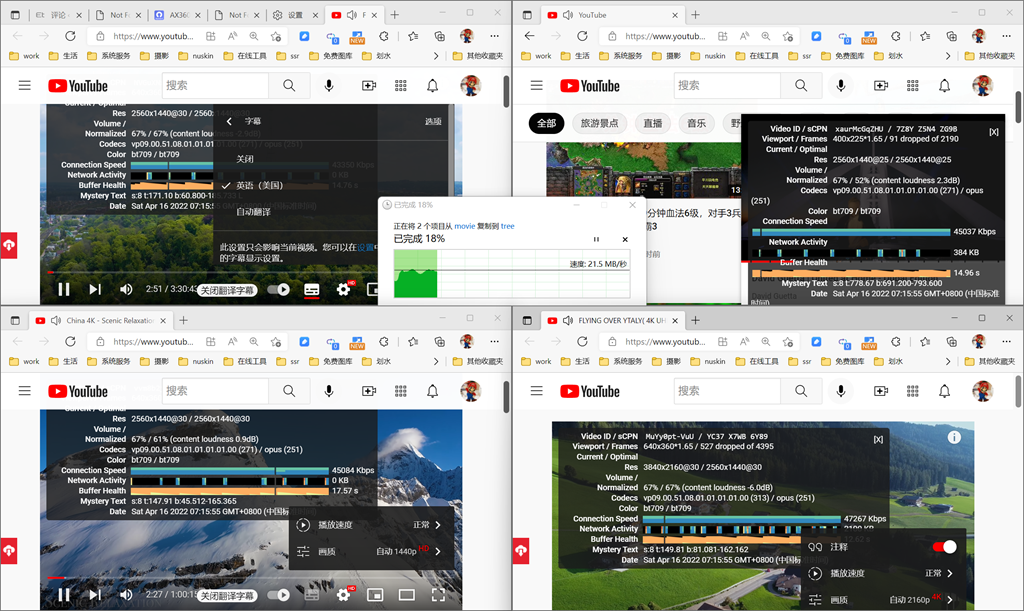Click YouTube logo in FLYING OVER YTALY window
Image resolution: width=1024 pixels, height=611 pixels.
click(590, 391)
